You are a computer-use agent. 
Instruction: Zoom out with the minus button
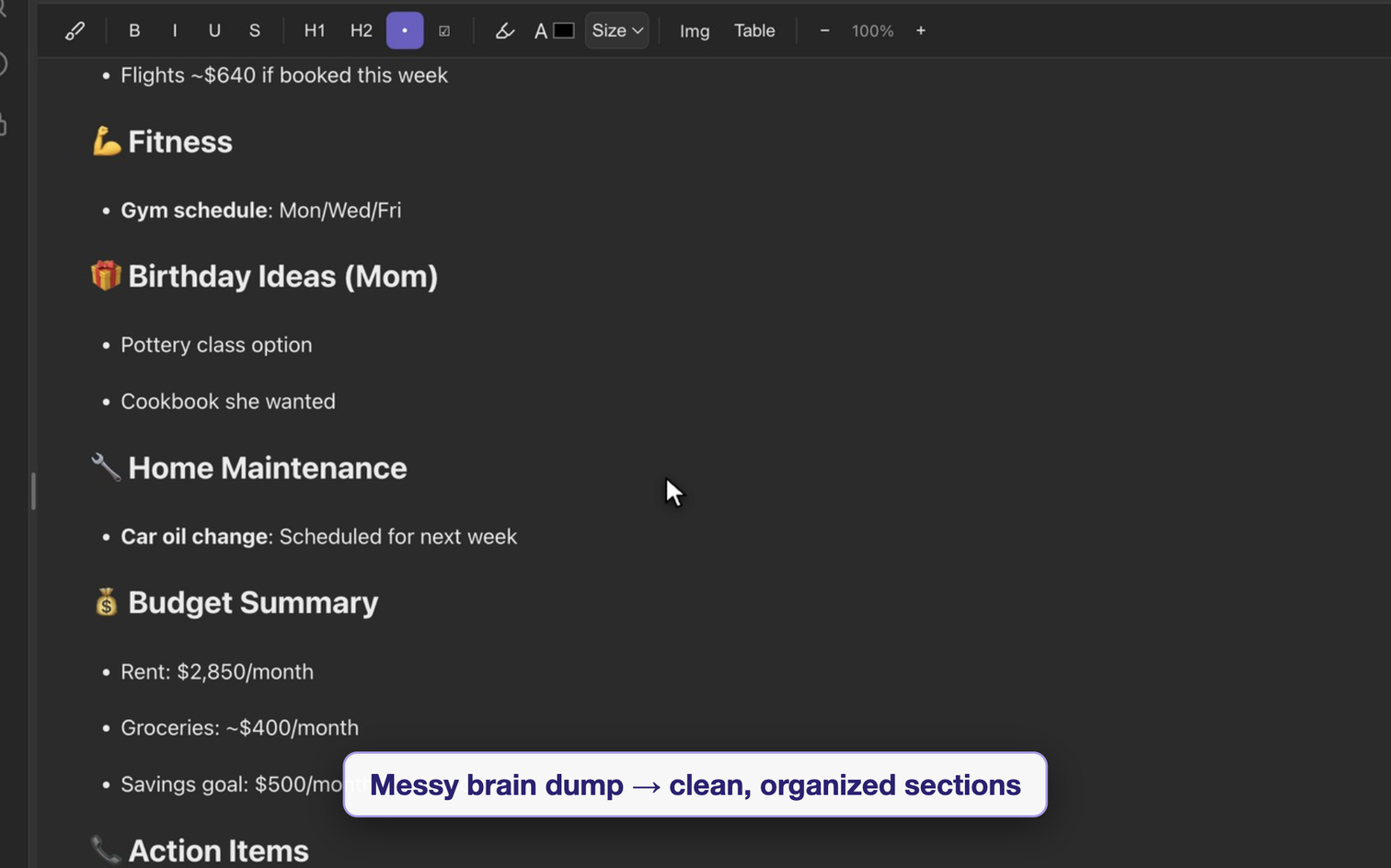825,31
